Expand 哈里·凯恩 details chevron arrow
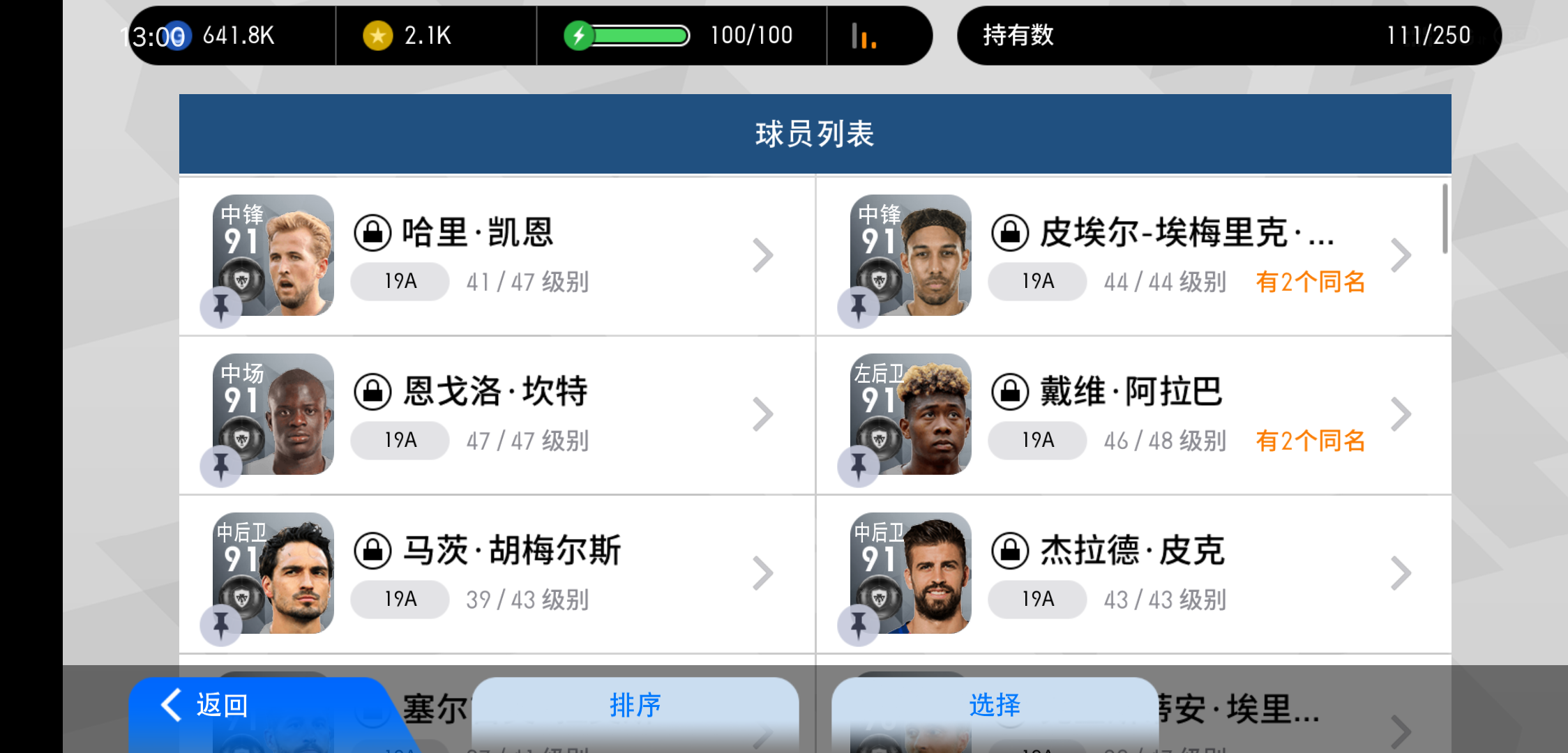1568x753 pixels. click(762, 255)
